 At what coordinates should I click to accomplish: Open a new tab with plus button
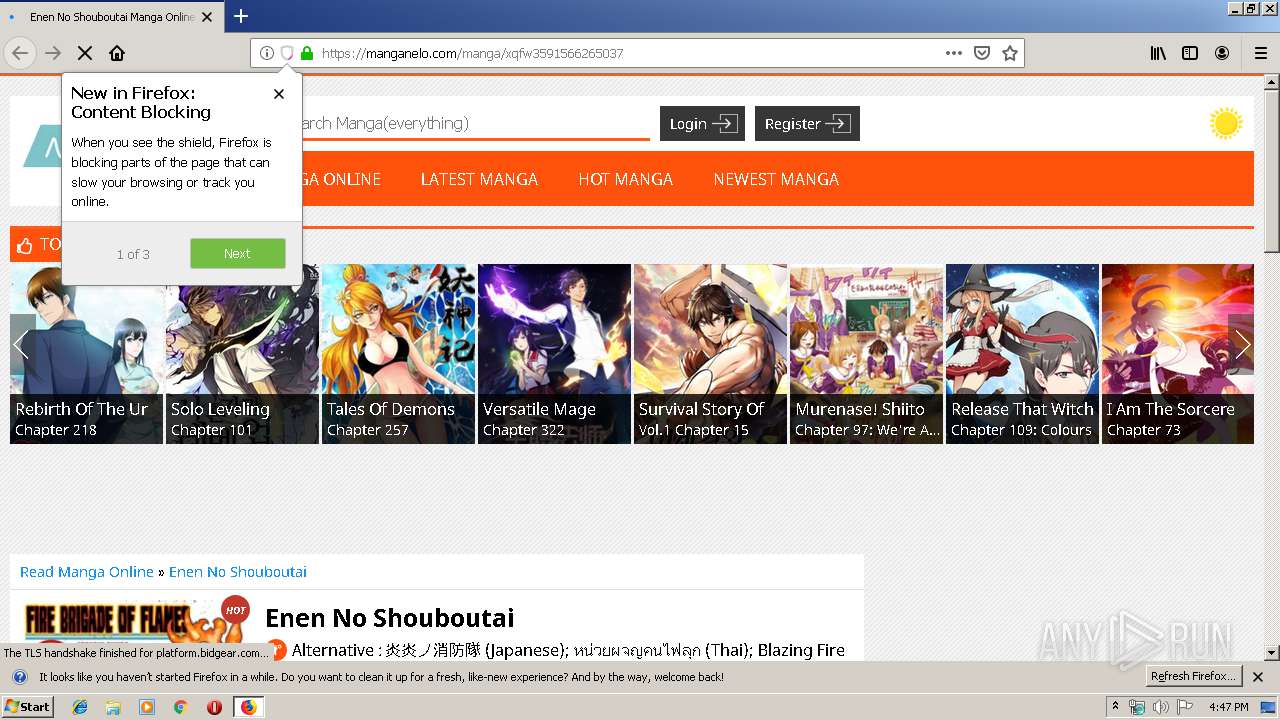click(241, 16)
